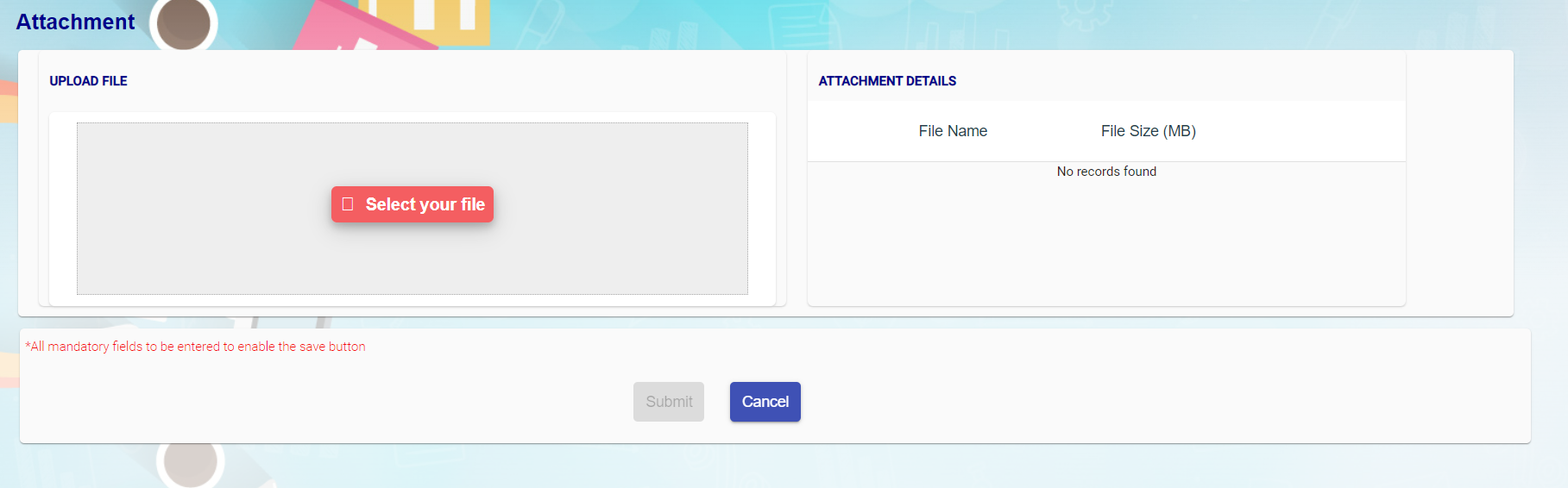Click the empty footer space right of Cancel
Screen dimensions: 1568x488
tap(1122, 402)
